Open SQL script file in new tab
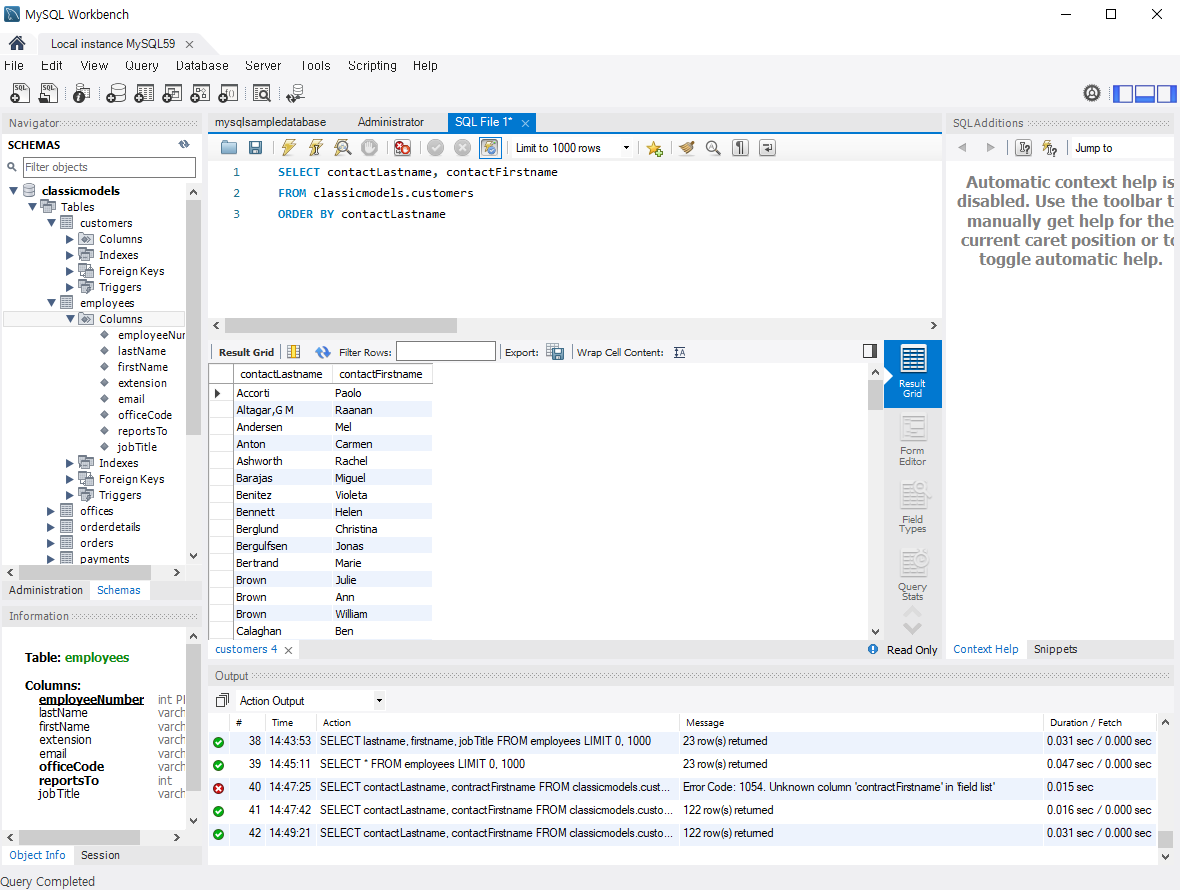Viewport: 1180px width, 890px height. pos(48,93)
